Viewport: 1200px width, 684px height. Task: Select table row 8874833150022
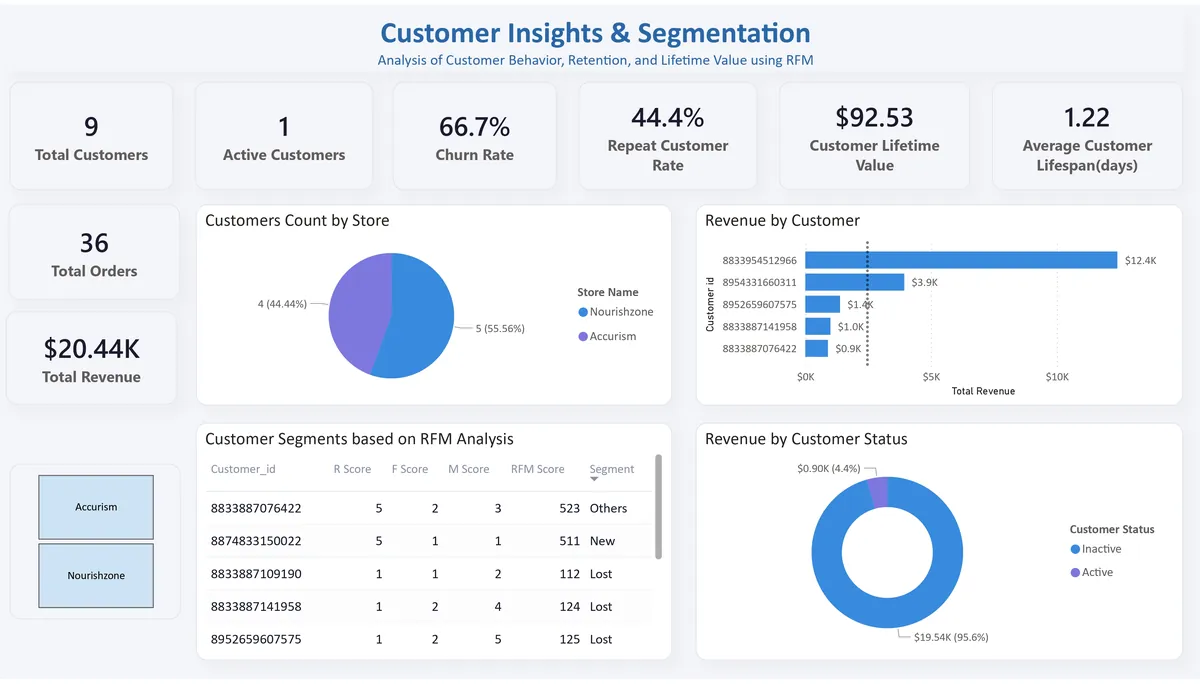tap(430, 541)
